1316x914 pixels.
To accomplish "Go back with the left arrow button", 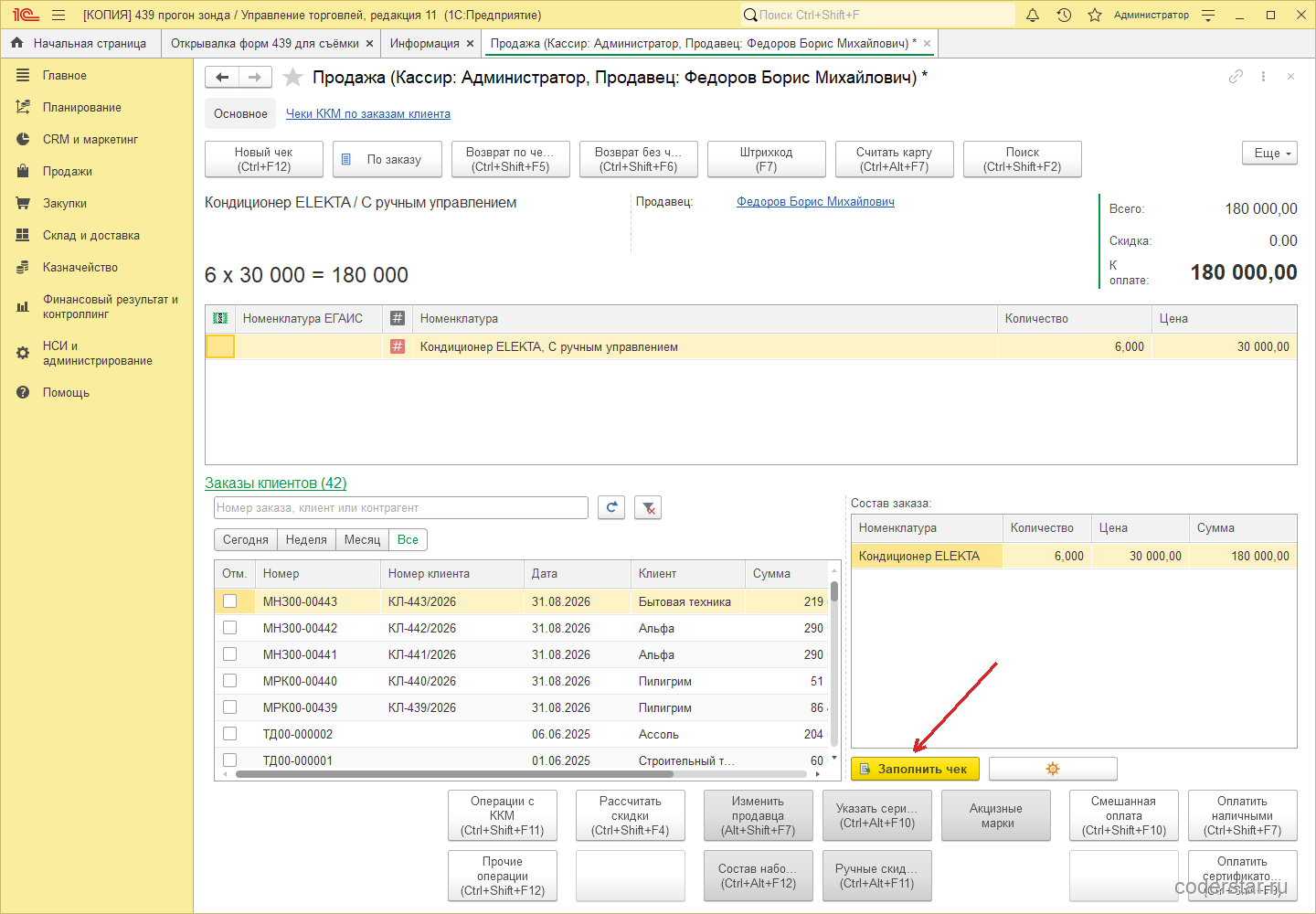I will point(222,78).
